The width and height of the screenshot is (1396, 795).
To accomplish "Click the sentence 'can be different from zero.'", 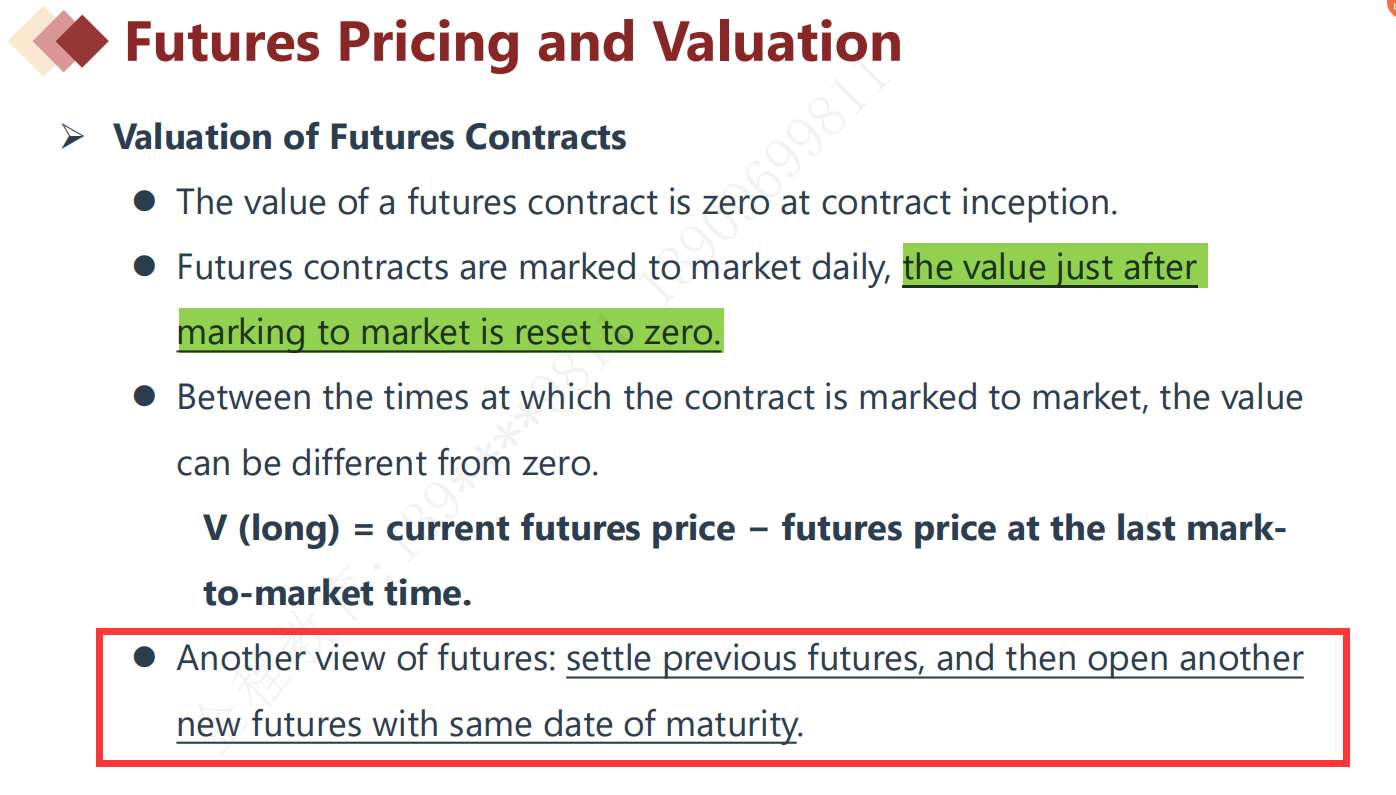I will point(388,463).
